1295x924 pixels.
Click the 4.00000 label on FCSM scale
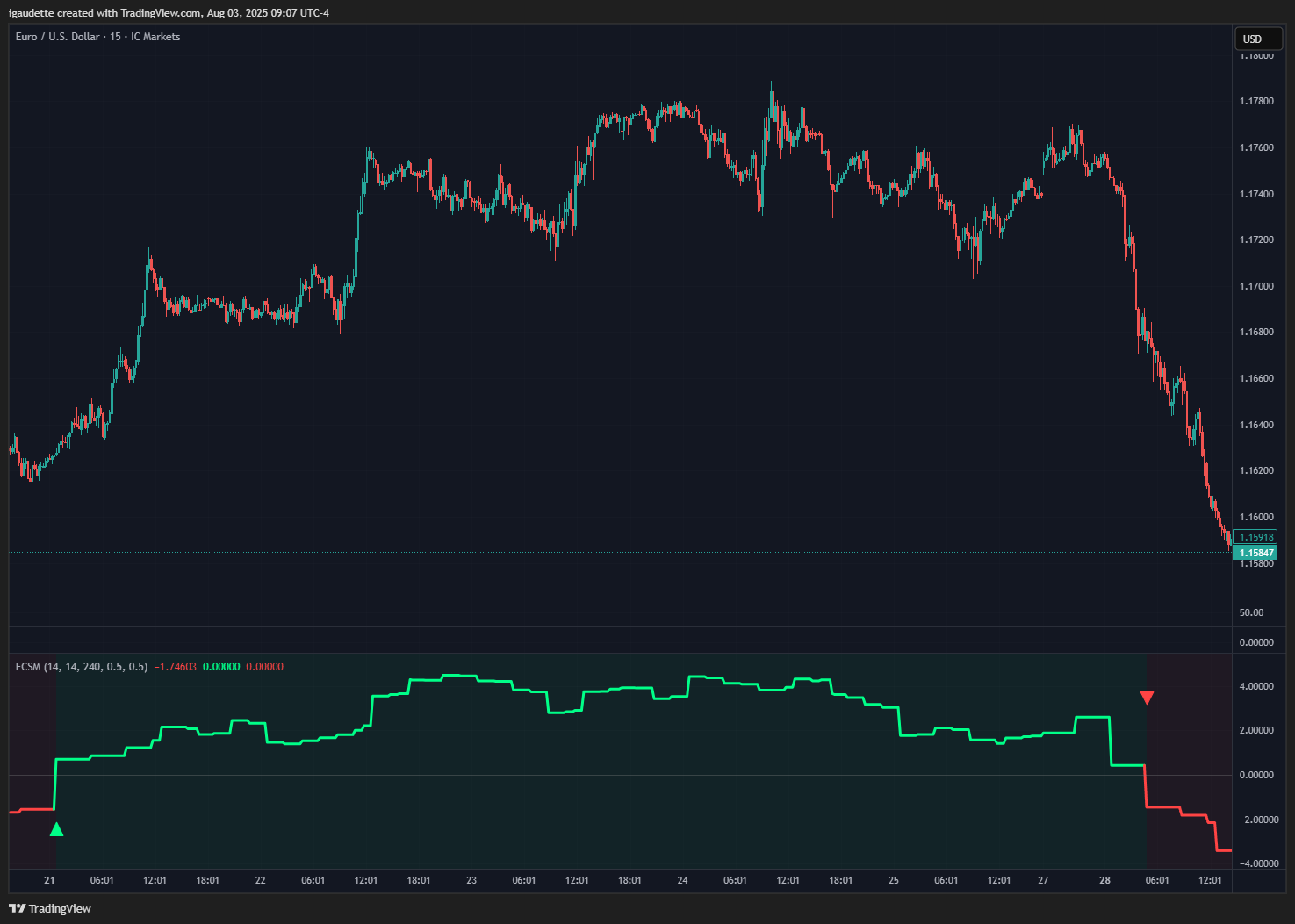(x=1256, y=686)
